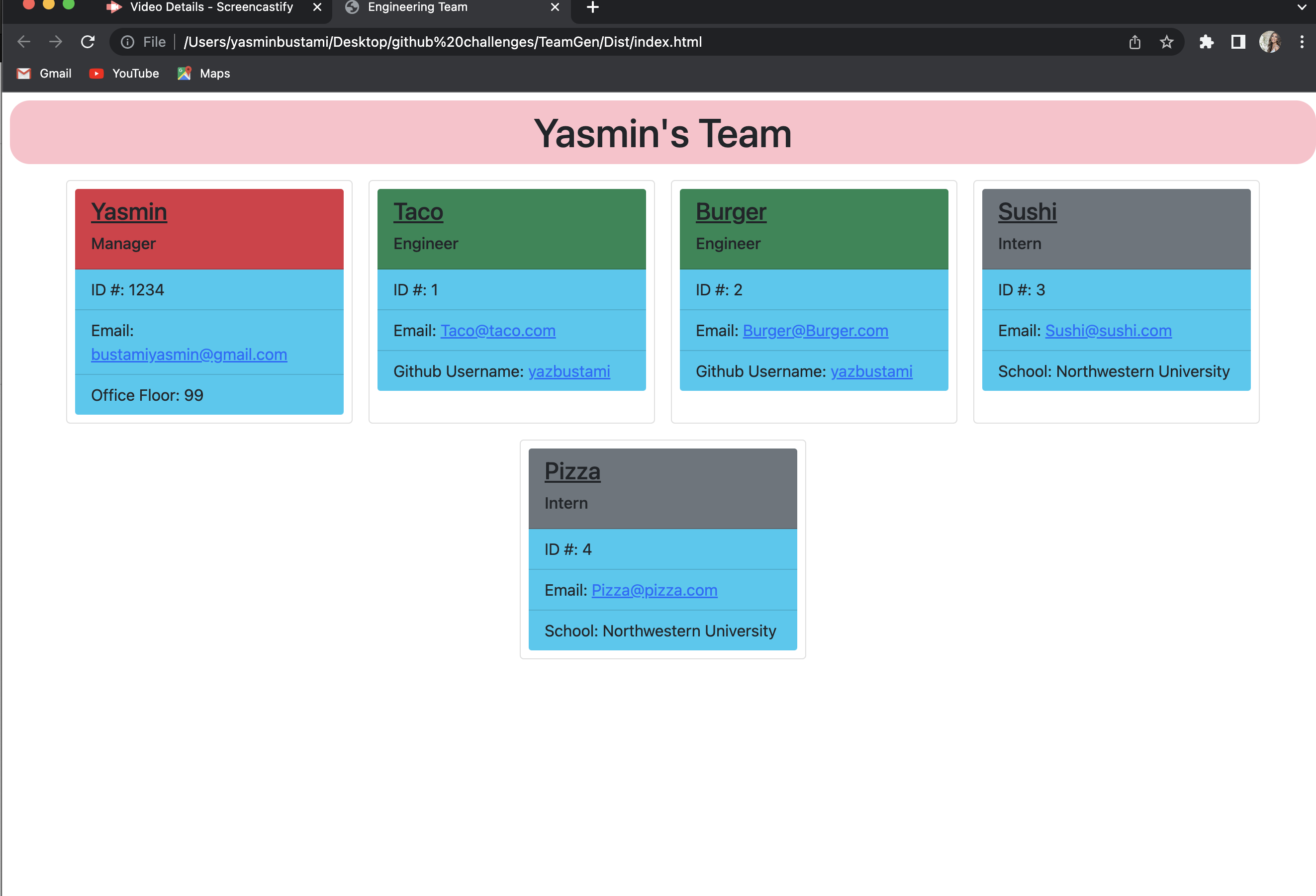
Task: Click the Office Floor: 99 row
Action: tap(209, 394)
